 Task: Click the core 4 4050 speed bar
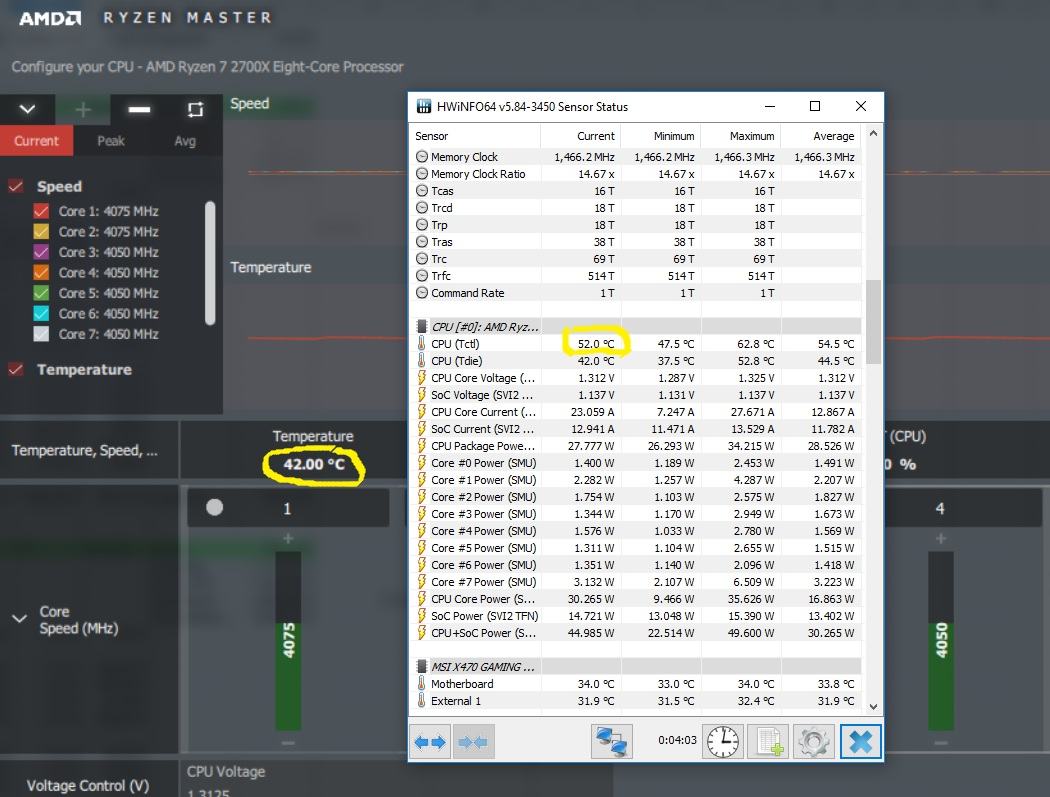point(941,640)
